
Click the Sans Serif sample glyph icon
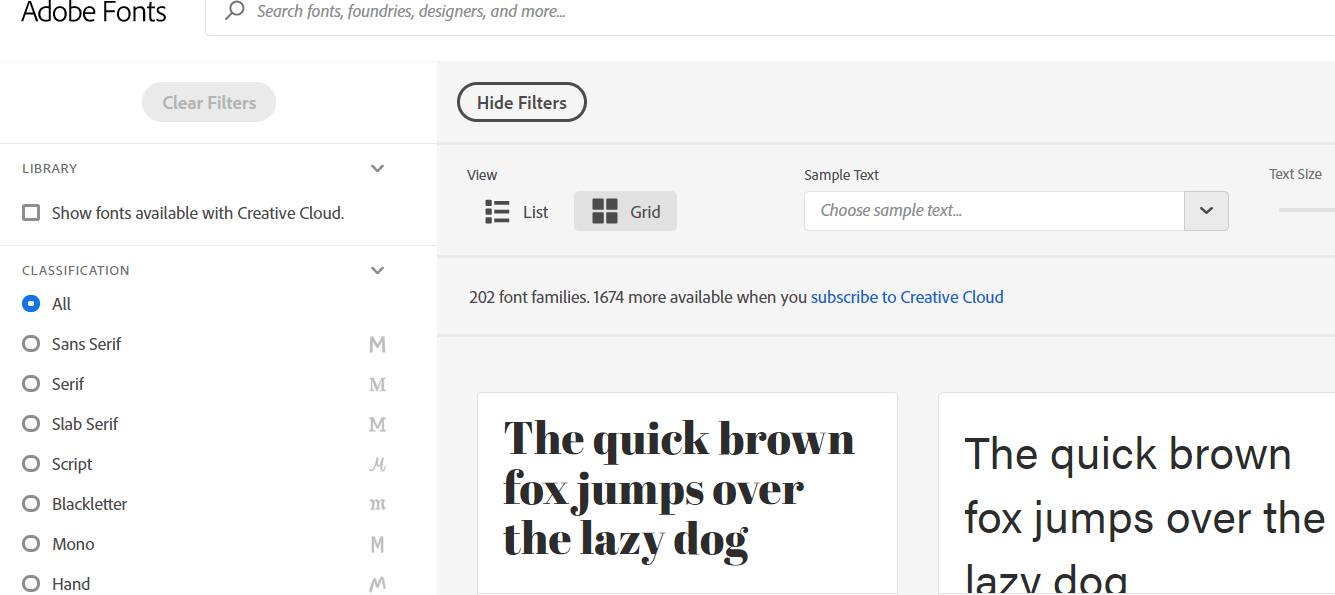377,345
